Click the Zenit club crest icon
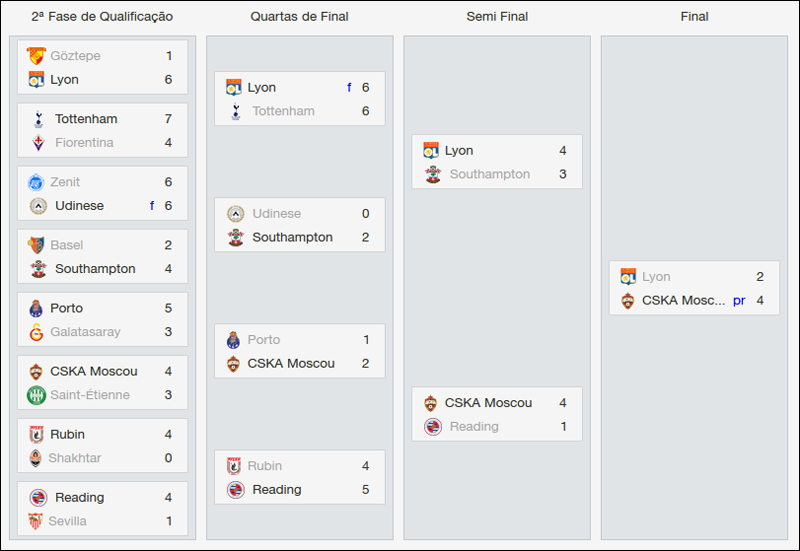The width and height of the screenshot is (800, 551). click(37, 182)
